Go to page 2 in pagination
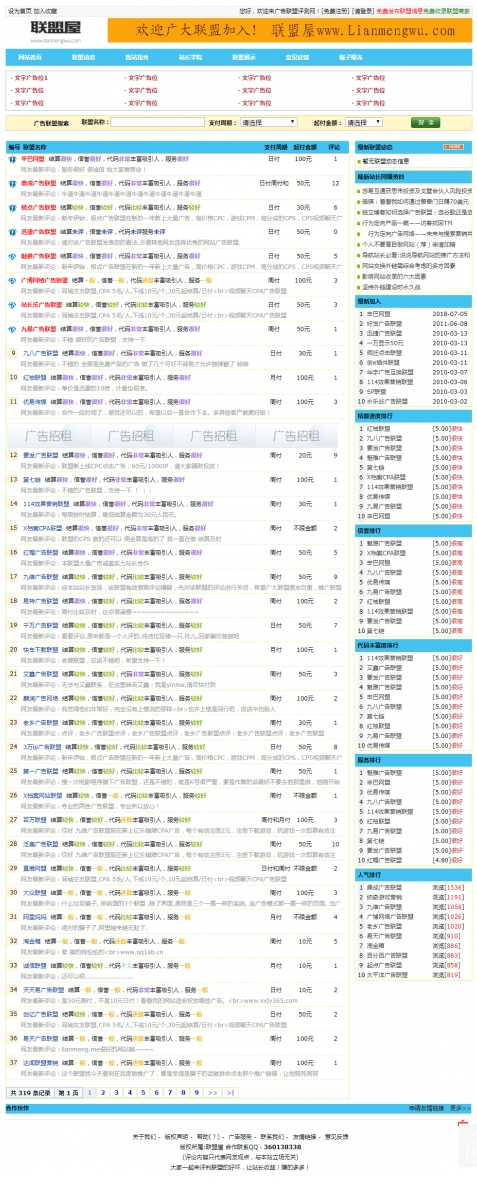Screen dimensions: 477x1183 point(103,1092)
